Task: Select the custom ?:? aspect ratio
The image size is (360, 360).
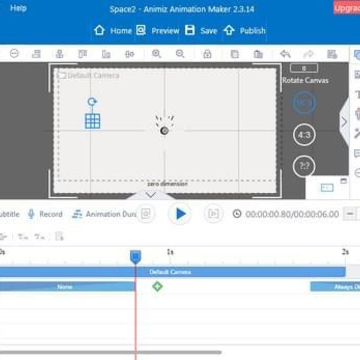Action: [304, 166]
